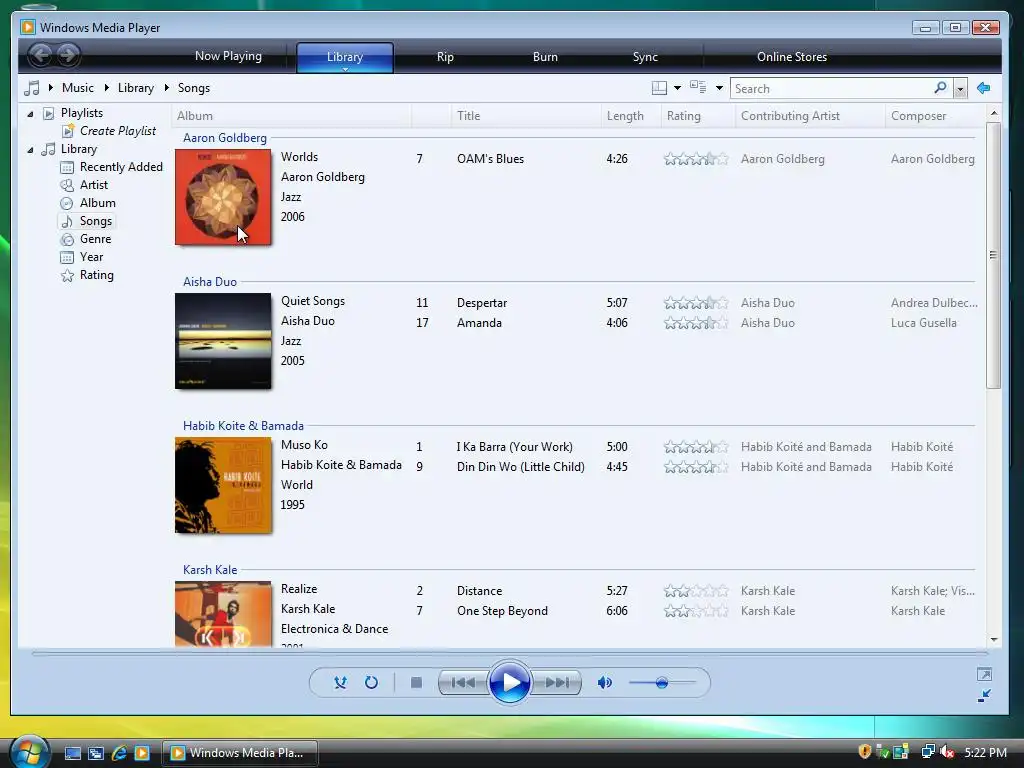Stop playback with the stop button

(x=416, y=682)
